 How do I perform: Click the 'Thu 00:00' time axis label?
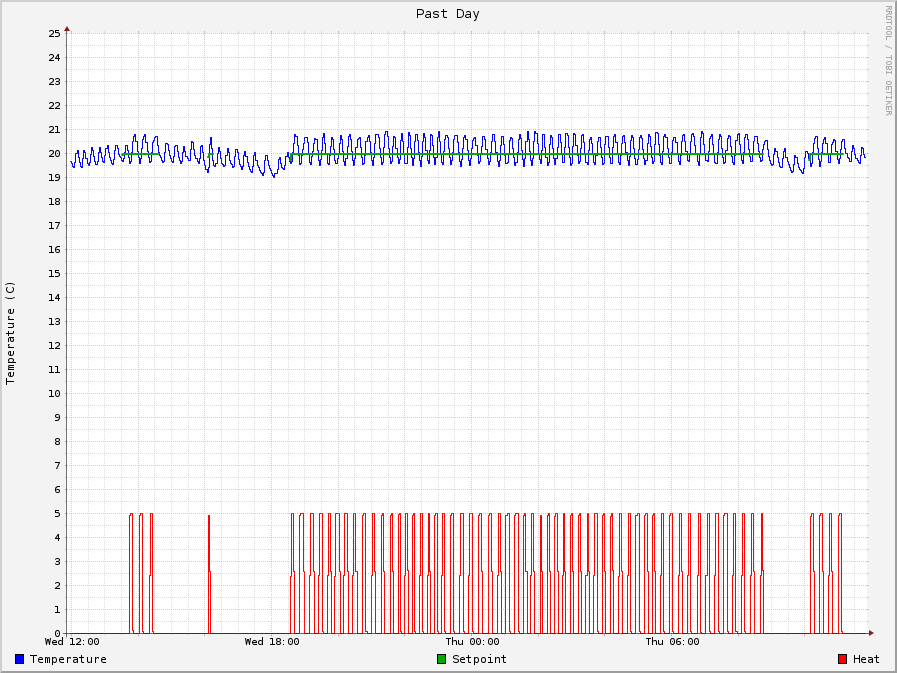pyautogui.click(x=473, y=642)
